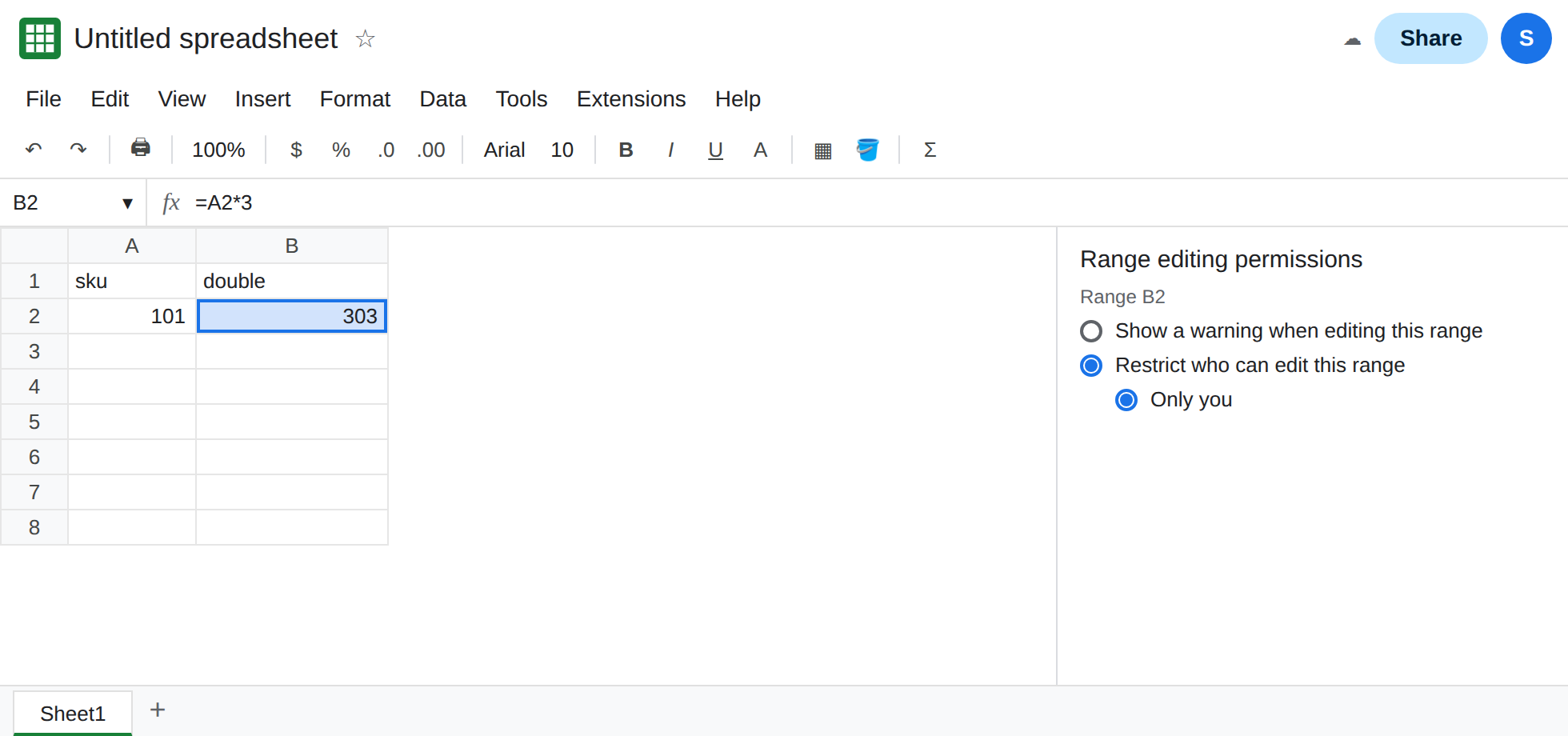This screenshot has height=736, width=1568.
Task: Select cell containing 'sku'
Action: 132,281
